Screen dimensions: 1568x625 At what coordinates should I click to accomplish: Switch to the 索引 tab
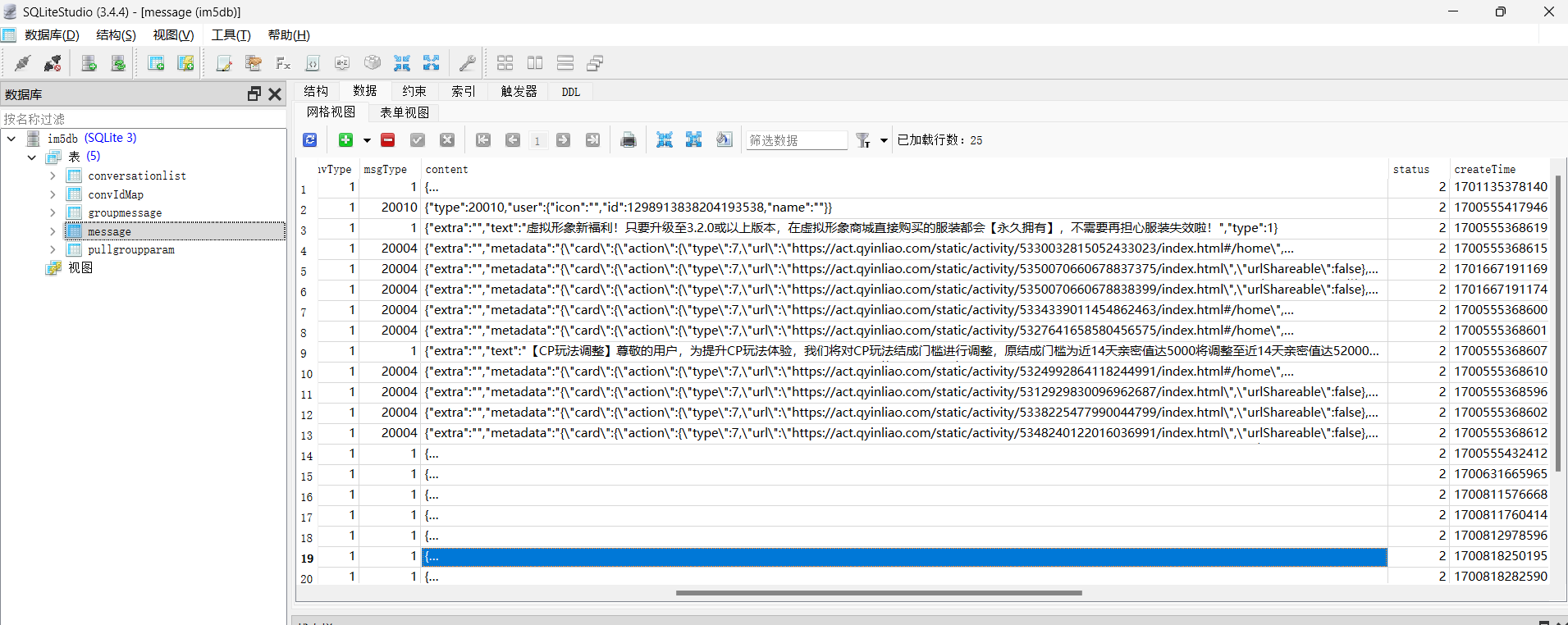click(464, 91)
